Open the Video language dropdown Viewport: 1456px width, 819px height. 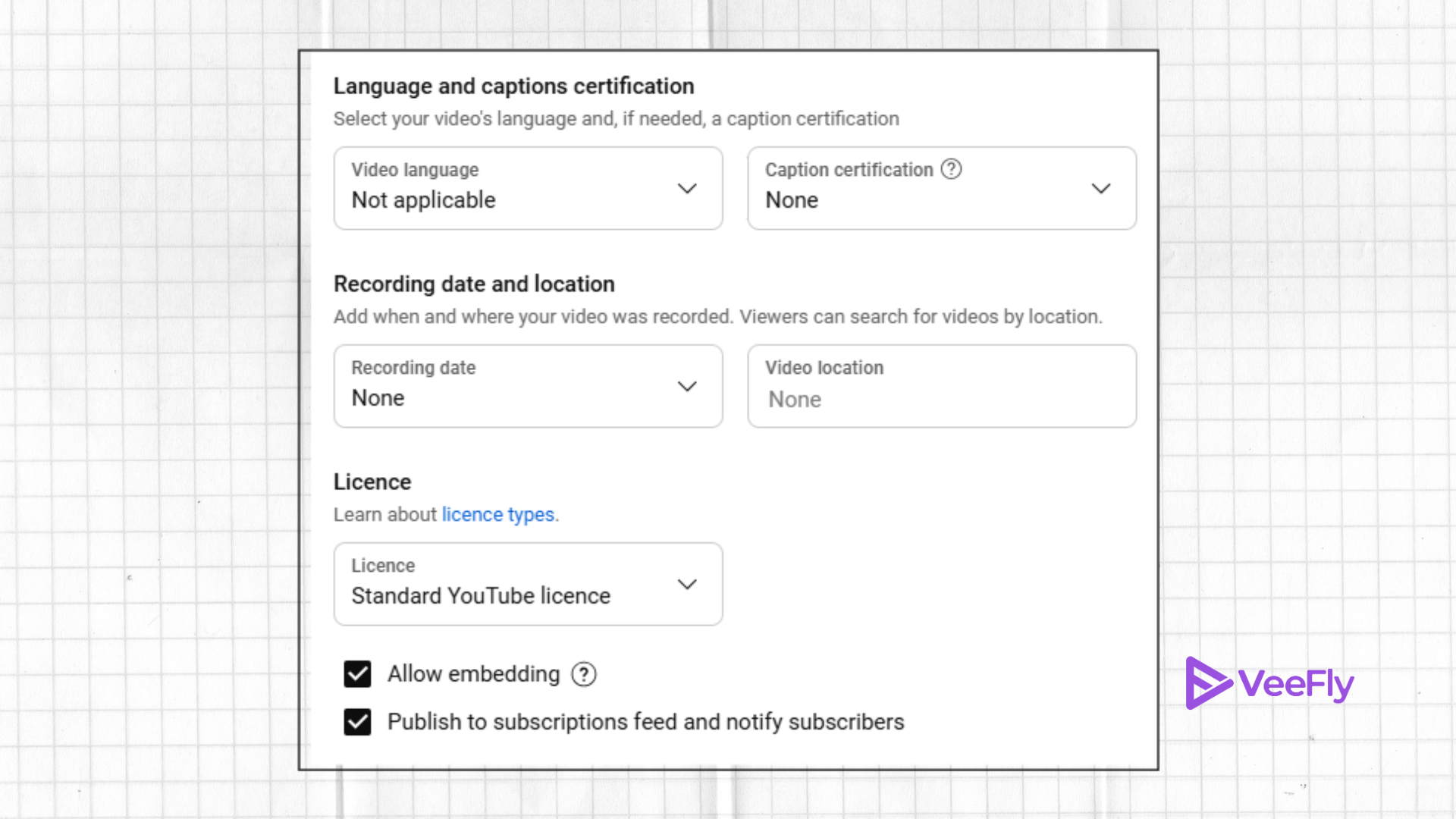(x=528, y=188)
